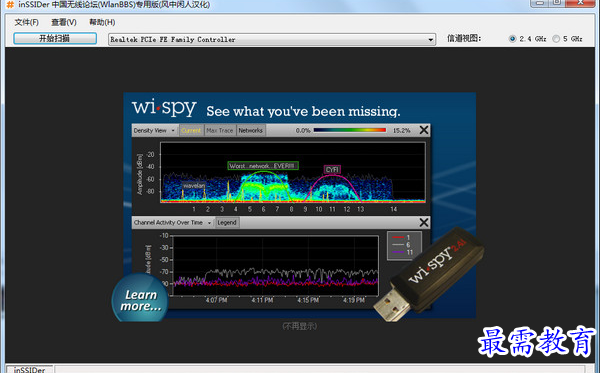Click the 信道视图: label
This screenshot has width=602, height=373.
tap(464, 38)
